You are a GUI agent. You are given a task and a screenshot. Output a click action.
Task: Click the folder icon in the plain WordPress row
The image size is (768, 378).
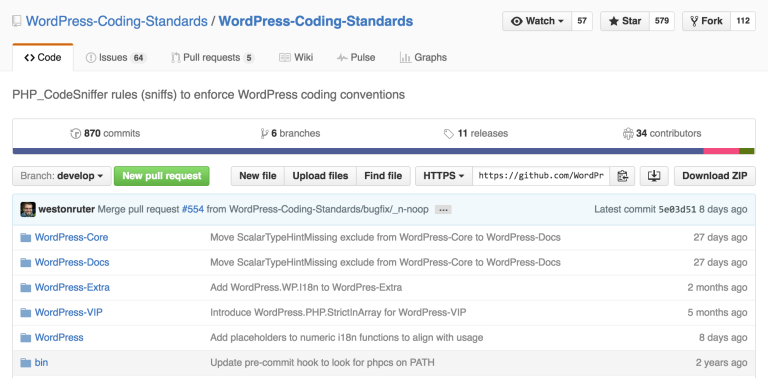pos(25,338)
